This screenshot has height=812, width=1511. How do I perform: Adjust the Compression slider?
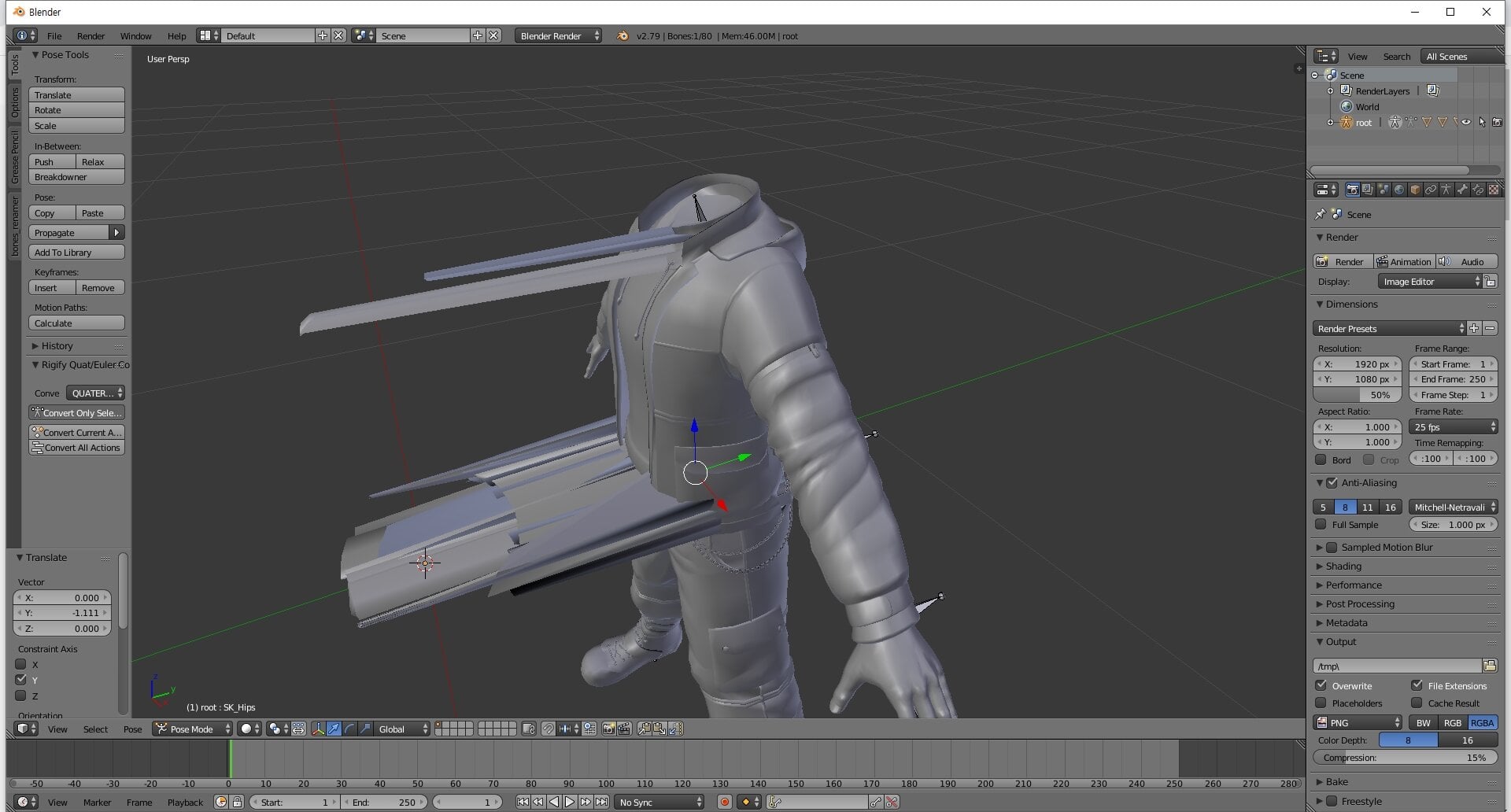1405,757
